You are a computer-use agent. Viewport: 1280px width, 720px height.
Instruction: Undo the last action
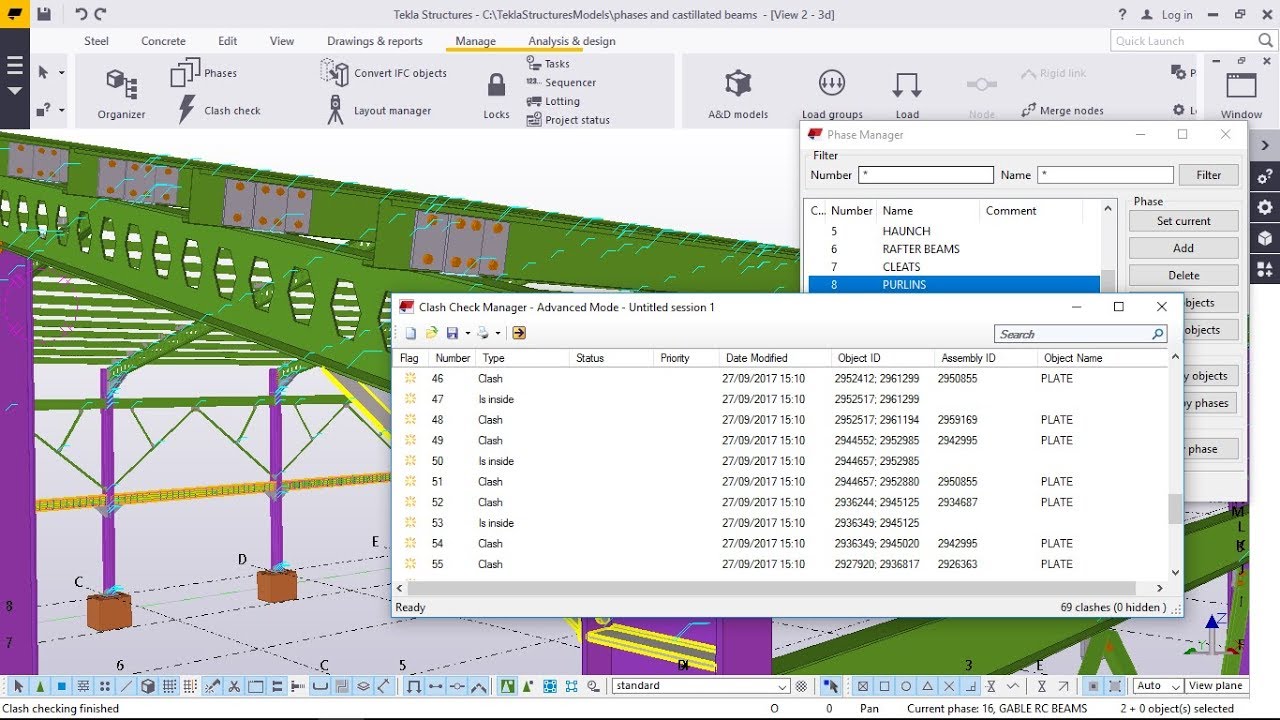click(x=80, y=15)
